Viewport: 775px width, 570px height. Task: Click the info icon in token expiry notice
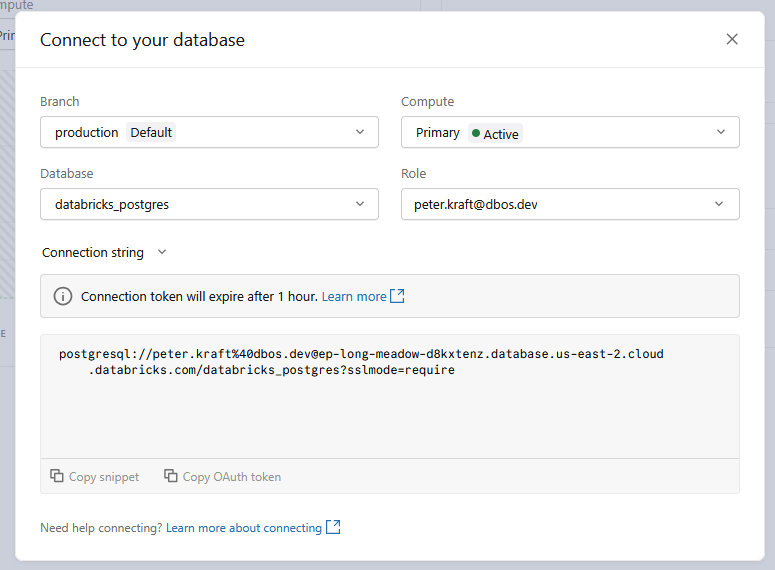[x=63, y=296]
